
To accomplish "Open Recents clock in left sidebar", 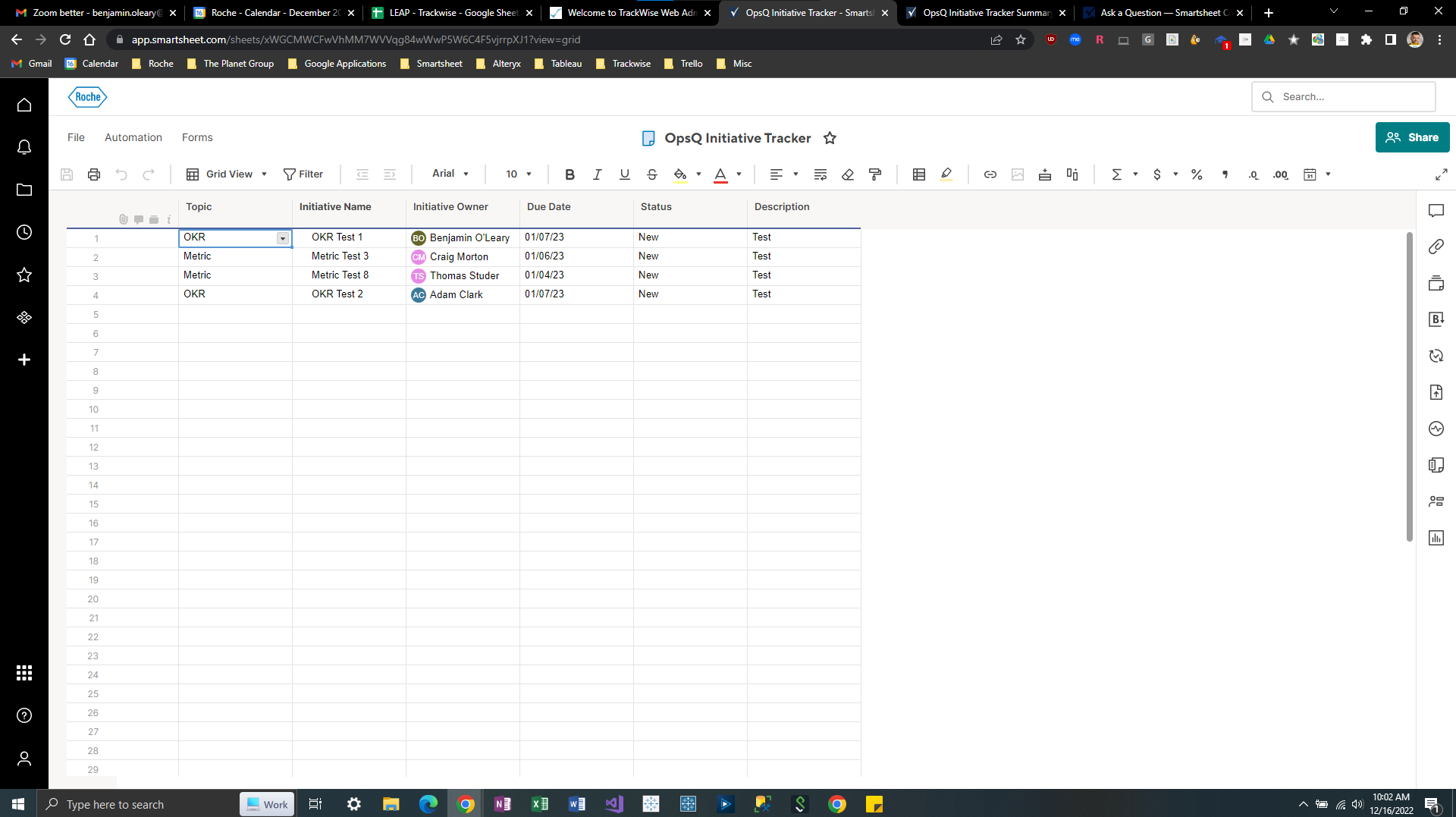I will coord(24,232).
